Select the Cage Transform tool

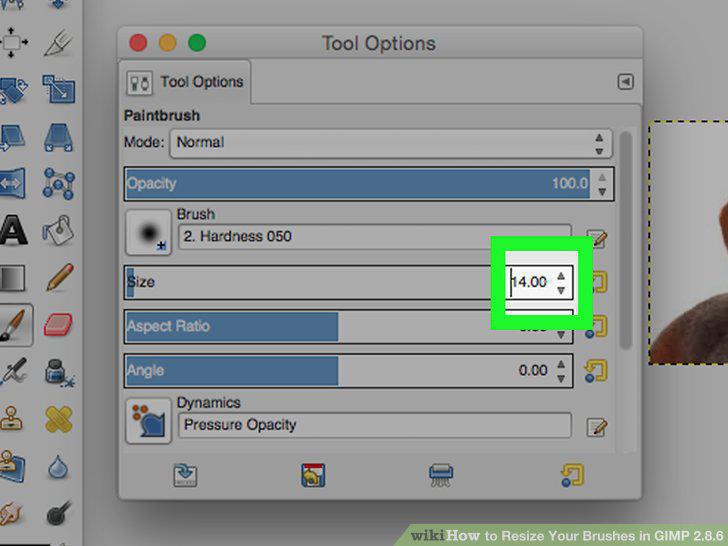point(58,184)
